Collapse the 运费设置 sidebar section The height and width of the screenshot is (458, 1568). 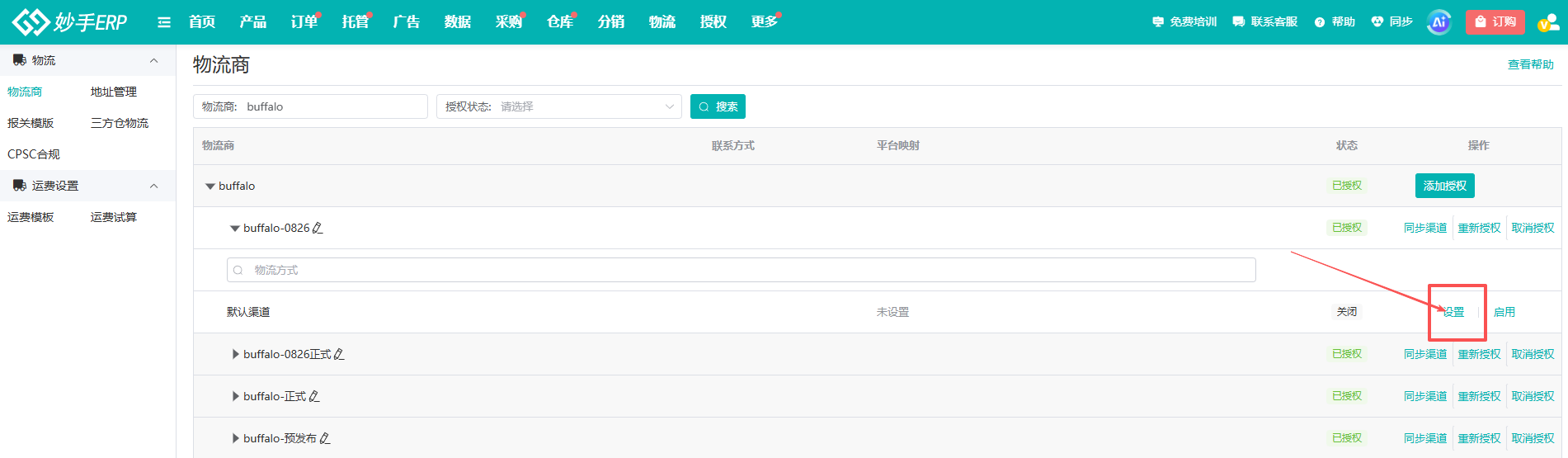pyautogui.click(x=153, y=186)
